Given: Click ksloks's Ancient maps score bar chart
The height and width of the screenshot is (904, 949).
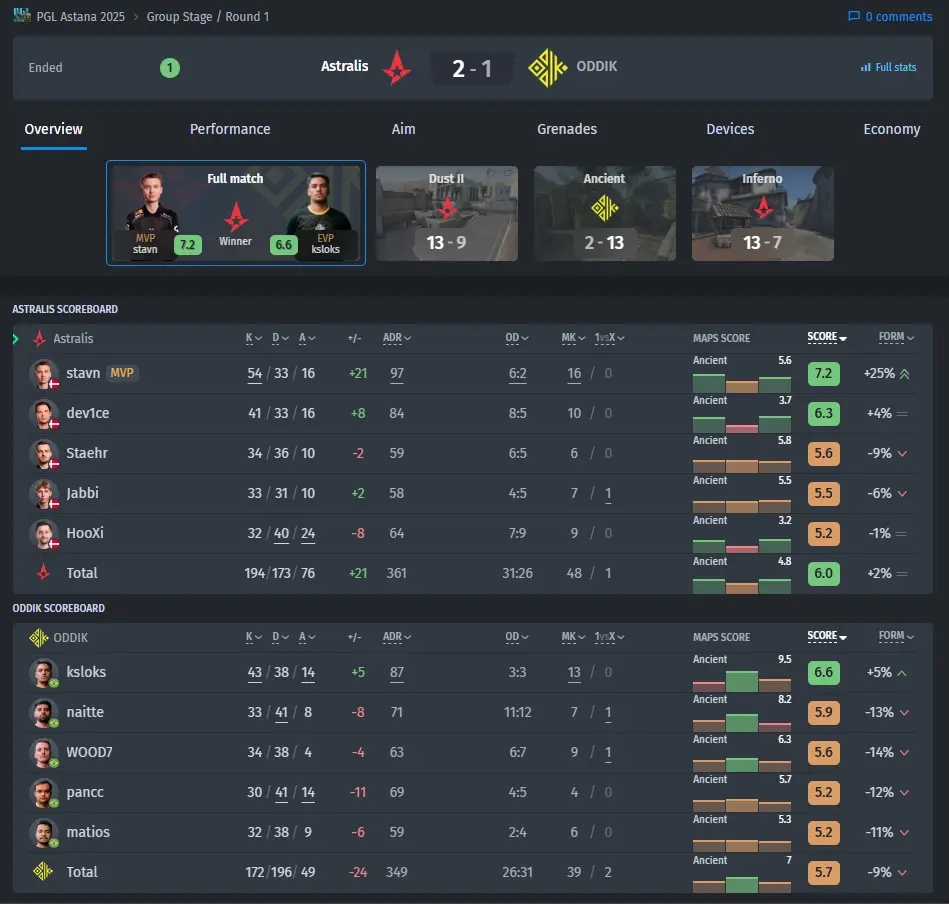Looking at the screenshot, I should point(741,680).
